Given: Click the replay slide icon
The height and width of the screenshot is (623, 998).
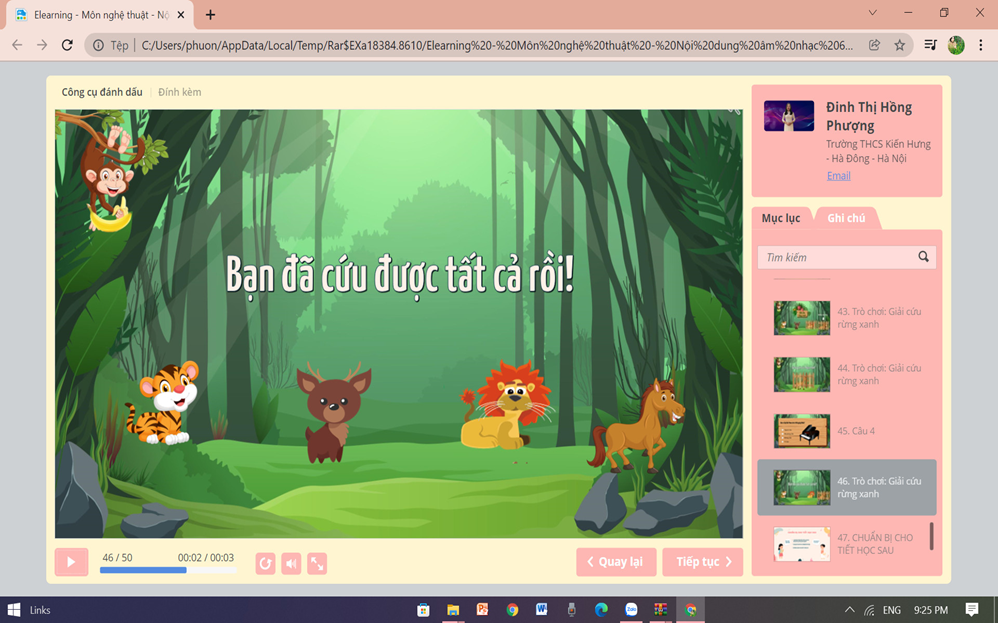Looking at the screenshot, I should pyautogui.click(x=265, y=564).
